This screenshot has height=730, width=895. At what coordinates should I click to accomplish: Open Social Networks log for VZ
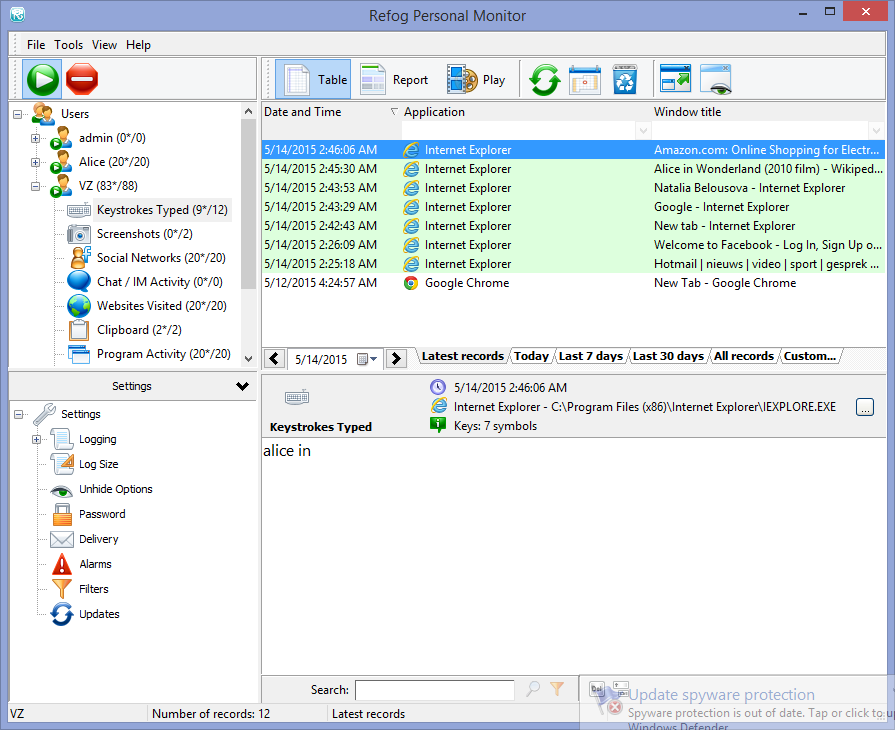161,258
